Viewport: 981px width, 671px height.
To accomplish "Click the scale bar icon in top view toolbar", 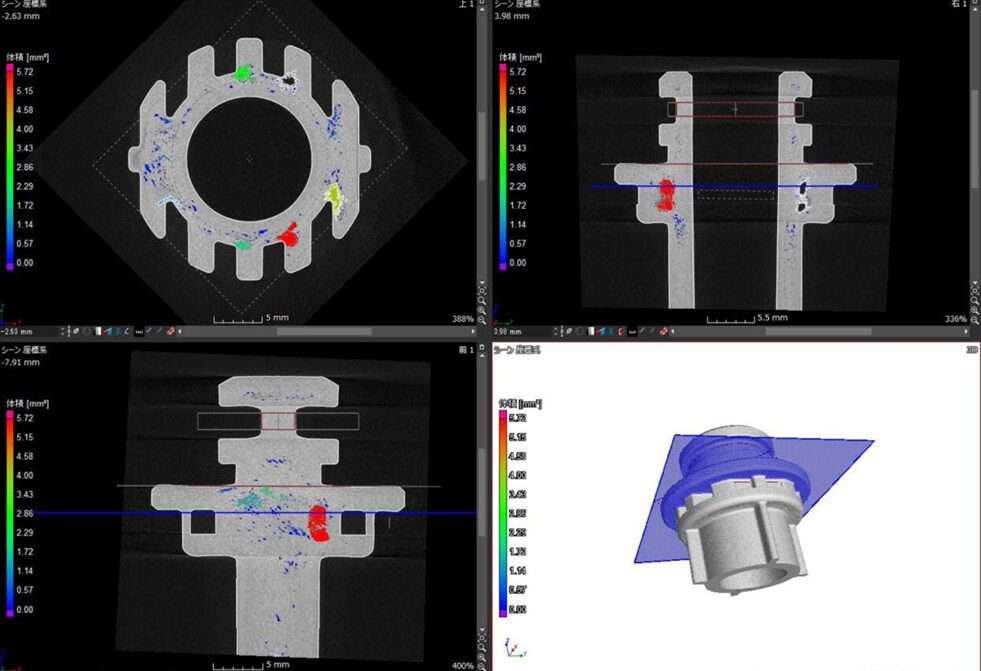I will coord(139,331).
